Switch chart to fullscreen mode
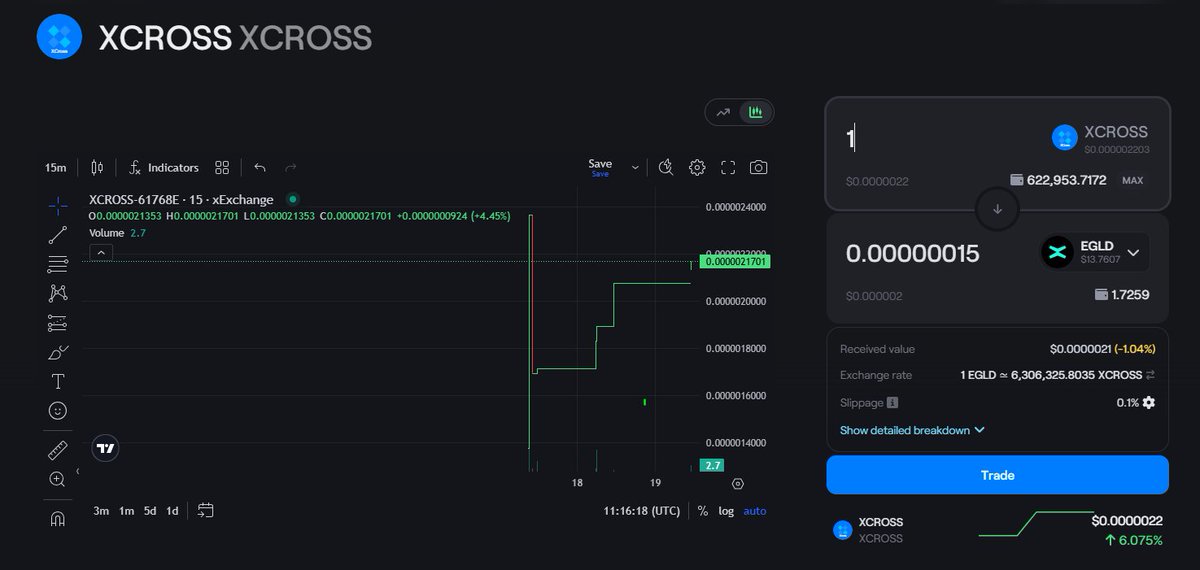 coord(728,167)
